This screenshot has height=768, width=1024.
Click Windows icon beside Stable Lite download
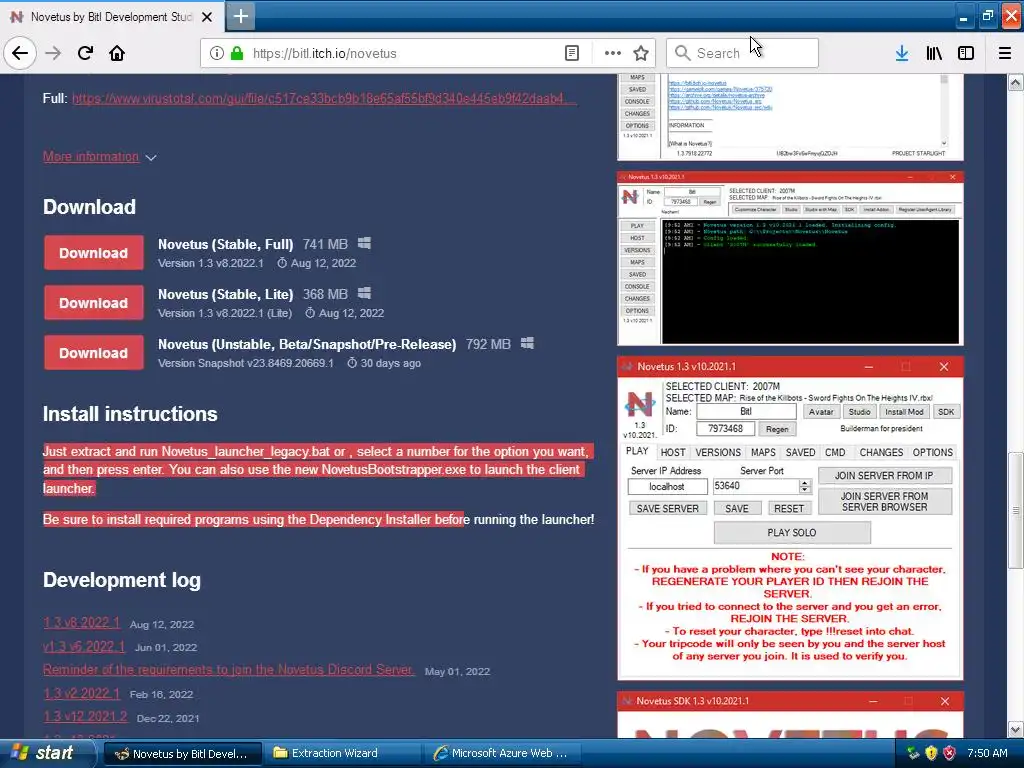(x=364, y=293)
